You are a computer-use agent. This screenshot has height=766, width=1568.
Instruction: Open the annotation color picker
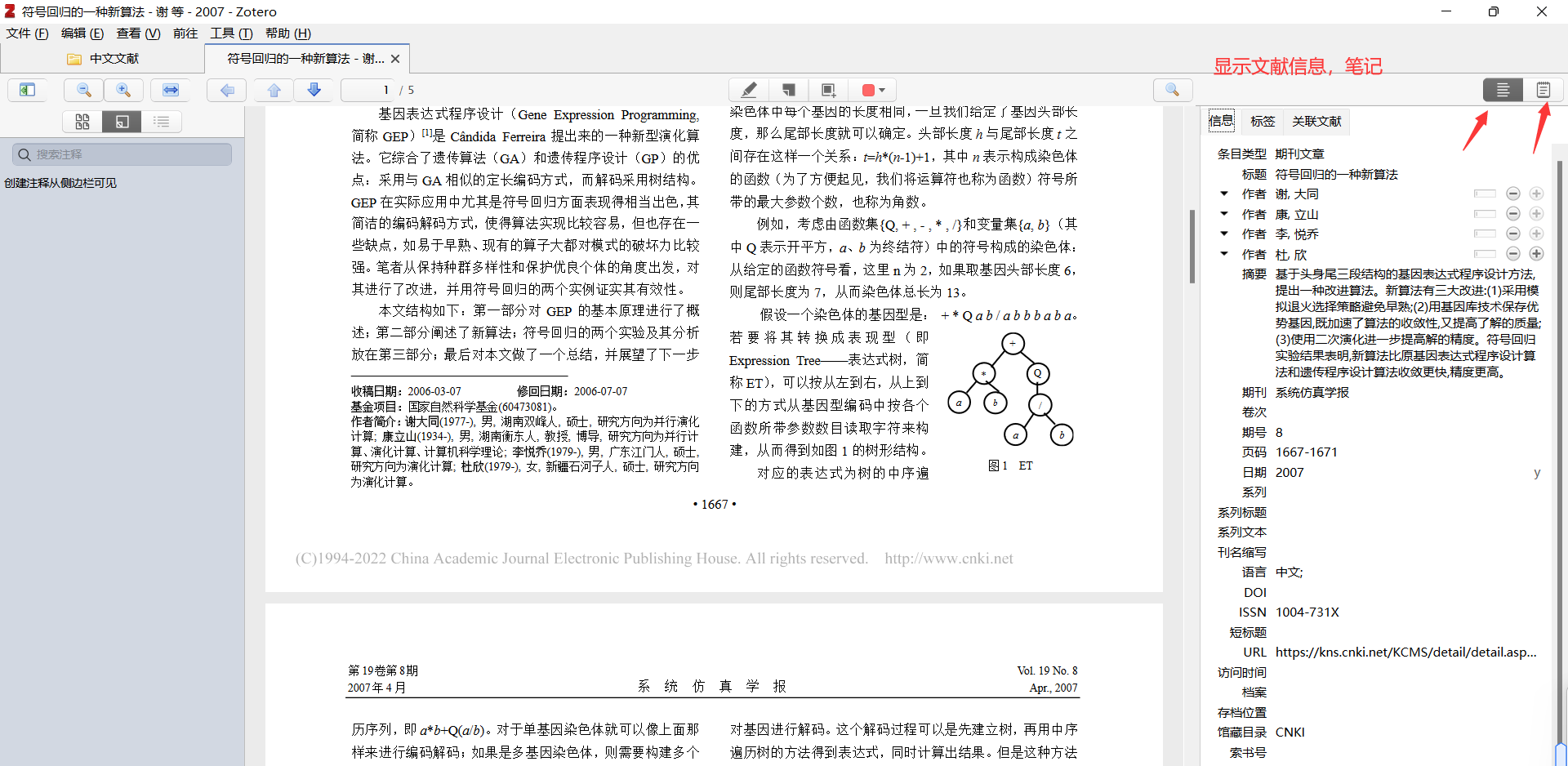click(873, 90)
